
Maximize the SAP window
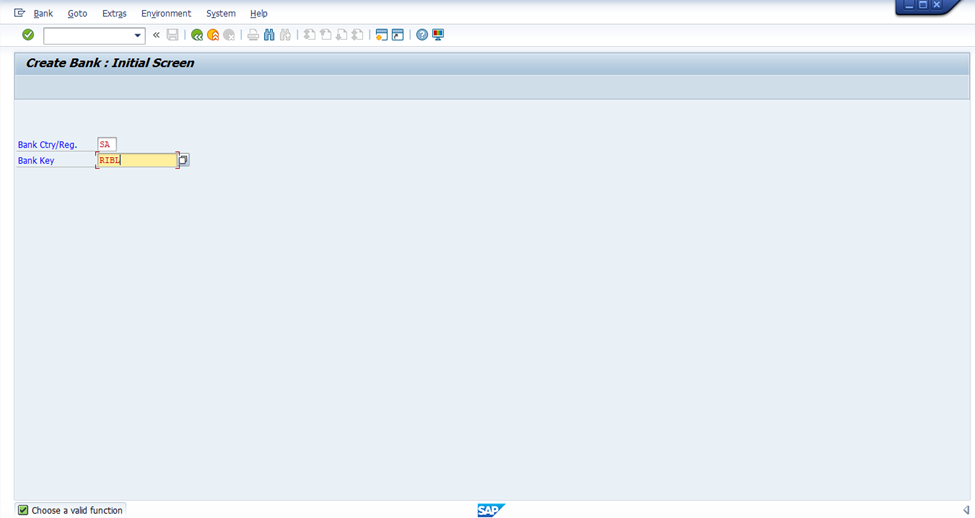pyautogui.click(x=923, y=5)
